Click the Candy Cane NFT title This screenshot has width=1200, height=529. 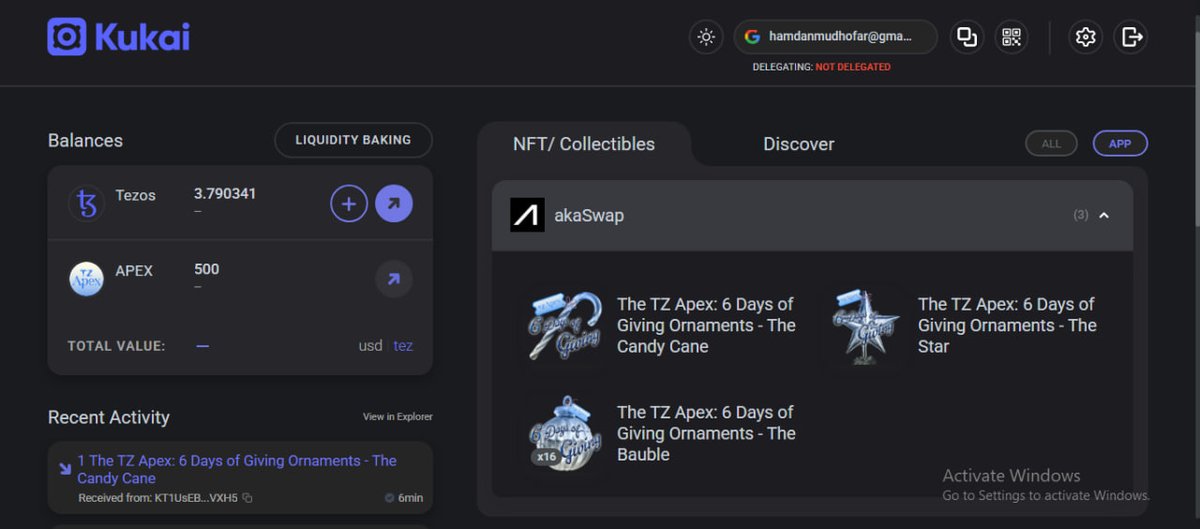pyautogui.click(x=706, y=325)
